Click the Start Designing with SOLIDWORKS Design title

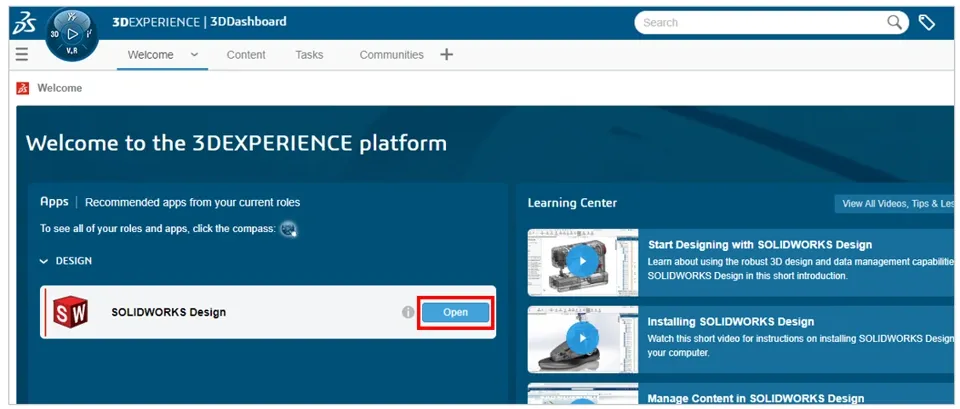(x=760, y=245)
